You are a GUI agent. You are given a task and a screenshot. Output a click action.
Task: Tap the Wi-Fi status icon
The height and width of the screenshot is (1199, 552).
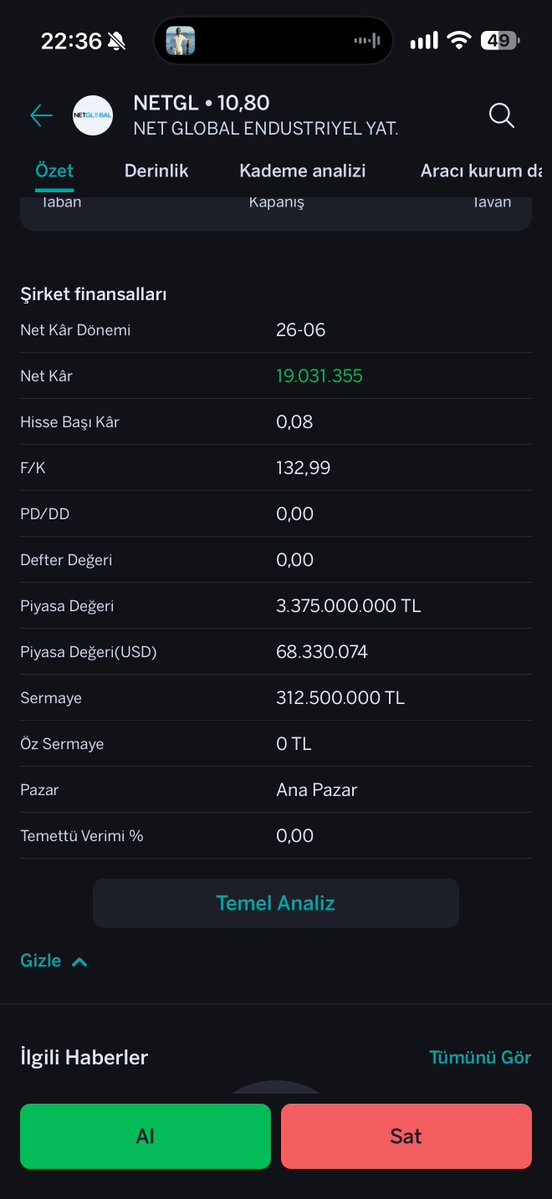(459, 41)
